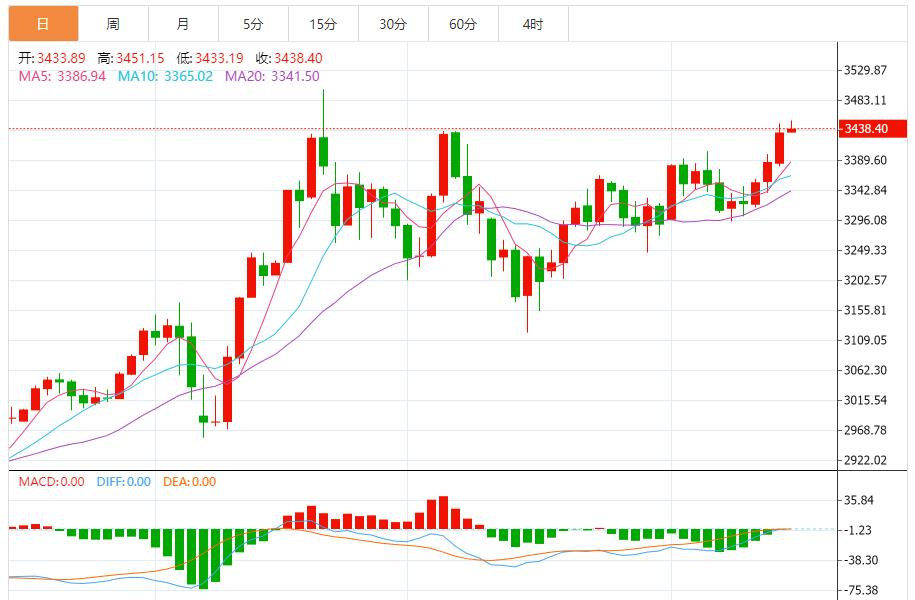Click the latest red candlestick at right
This screenshot has width=915, height=600.
[x=791, y=130]
